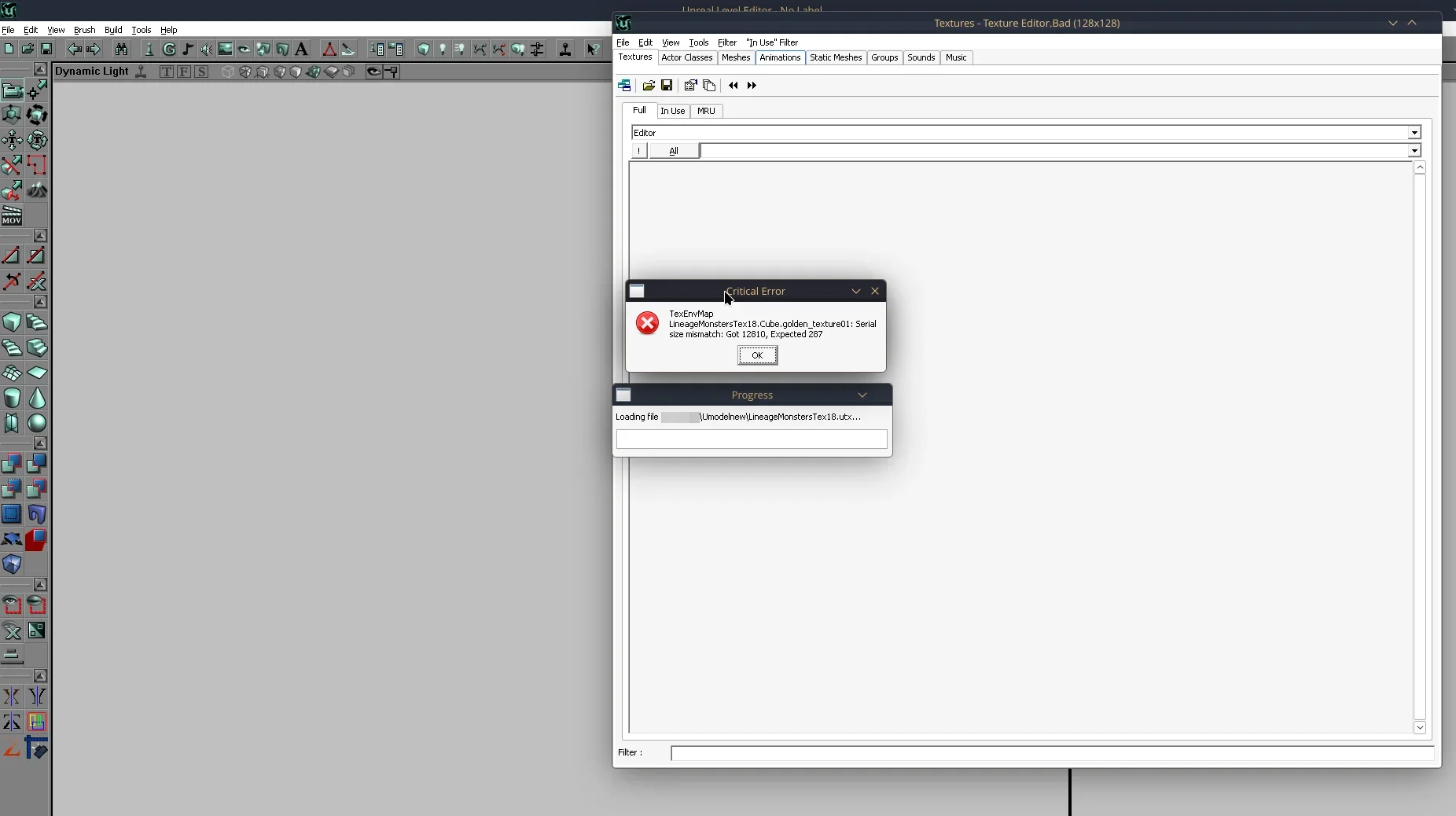The height and width of the screenshot is (816, 1456).
Task: Expand the Editor package dropdown arrow
Action: click(1414, 133)
